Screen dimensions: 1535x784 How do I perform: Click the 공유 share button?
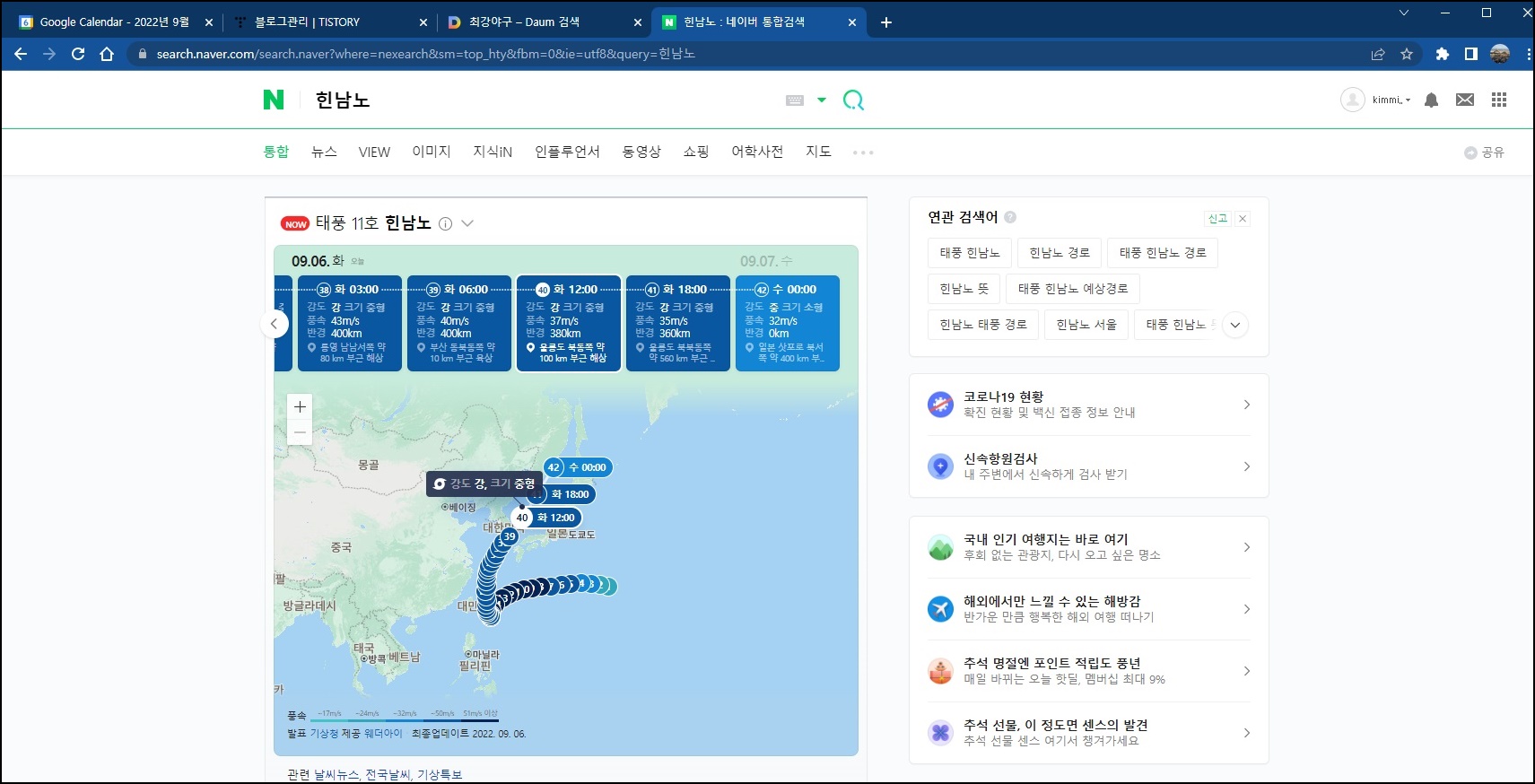tap(1484, 152)
